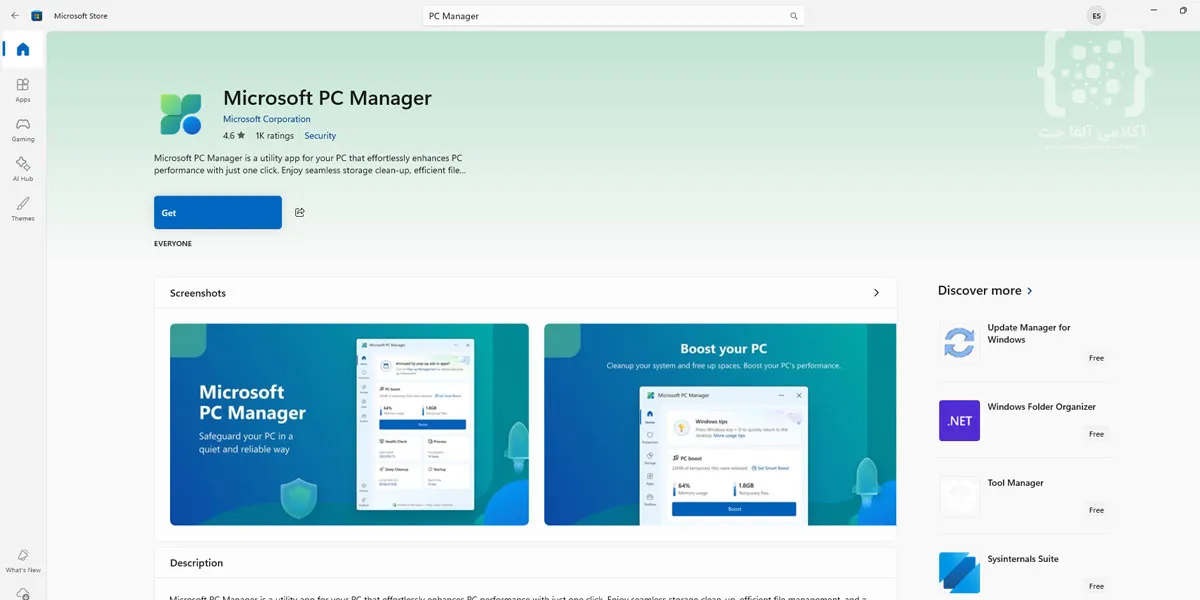The image size is (1200, 600).
Task: Open the Tool Manager app icon
Action: coord(959,496)
